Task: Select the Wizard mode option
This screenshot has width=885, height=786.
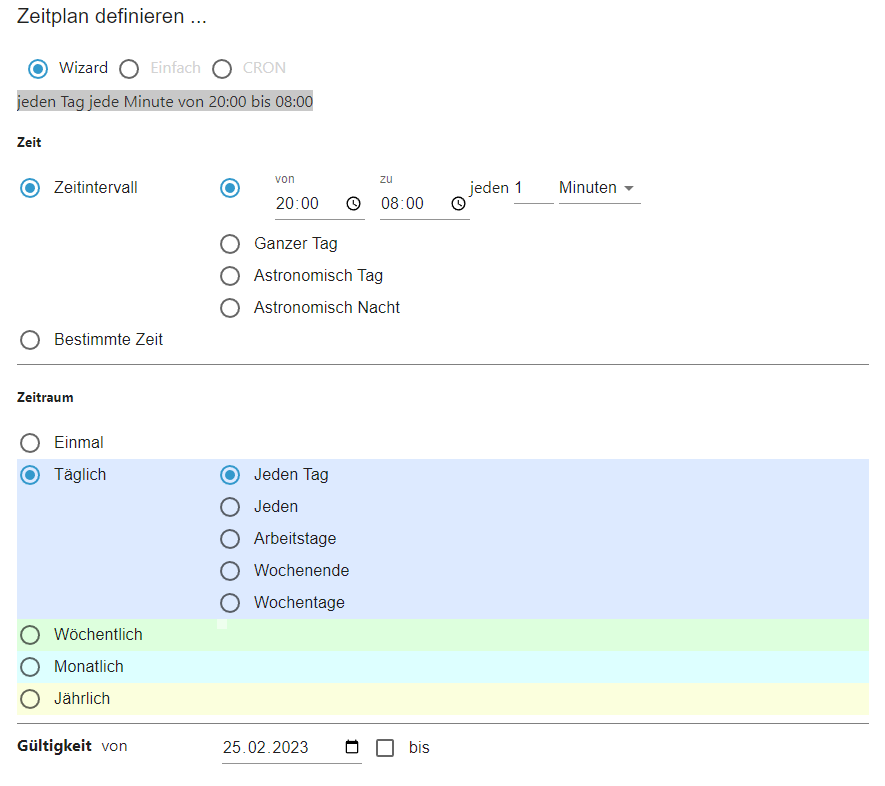Action: tap(38, 69)
